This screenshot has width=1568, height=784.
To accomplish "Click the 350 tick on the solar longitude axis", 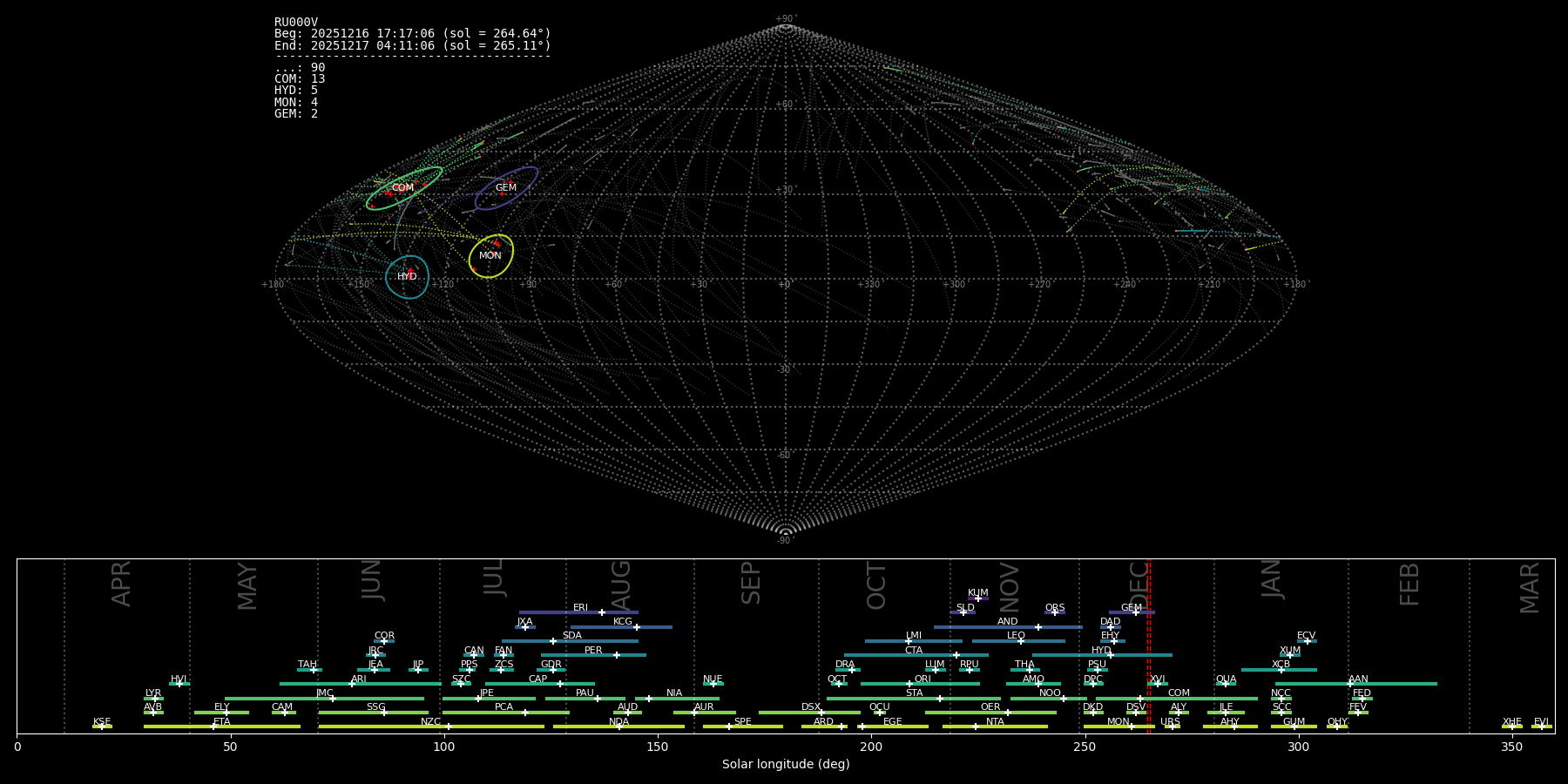I will 1511,747.
